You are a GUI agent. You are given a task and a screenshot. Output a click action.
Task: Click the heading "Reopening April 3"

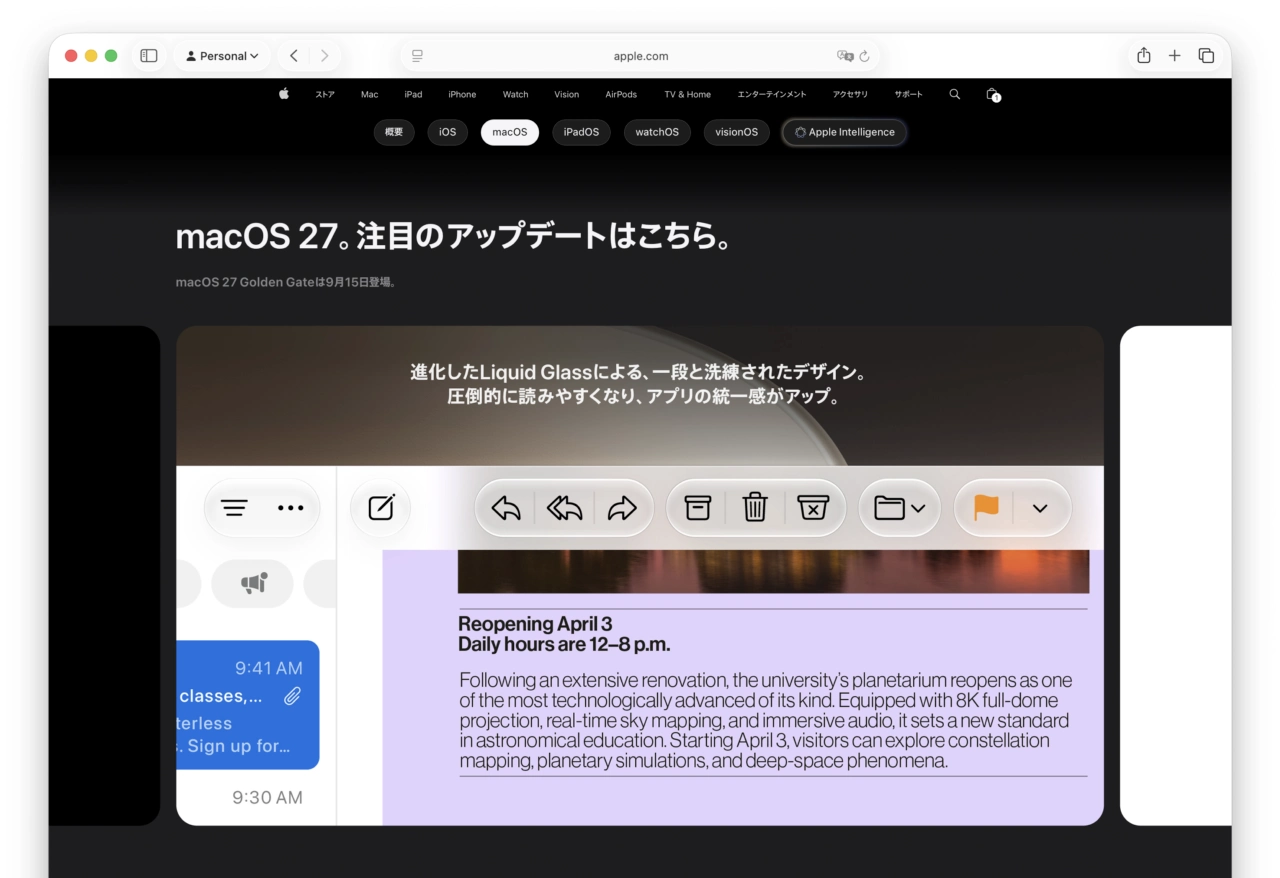pyautogui.click(x=535, y=625)
